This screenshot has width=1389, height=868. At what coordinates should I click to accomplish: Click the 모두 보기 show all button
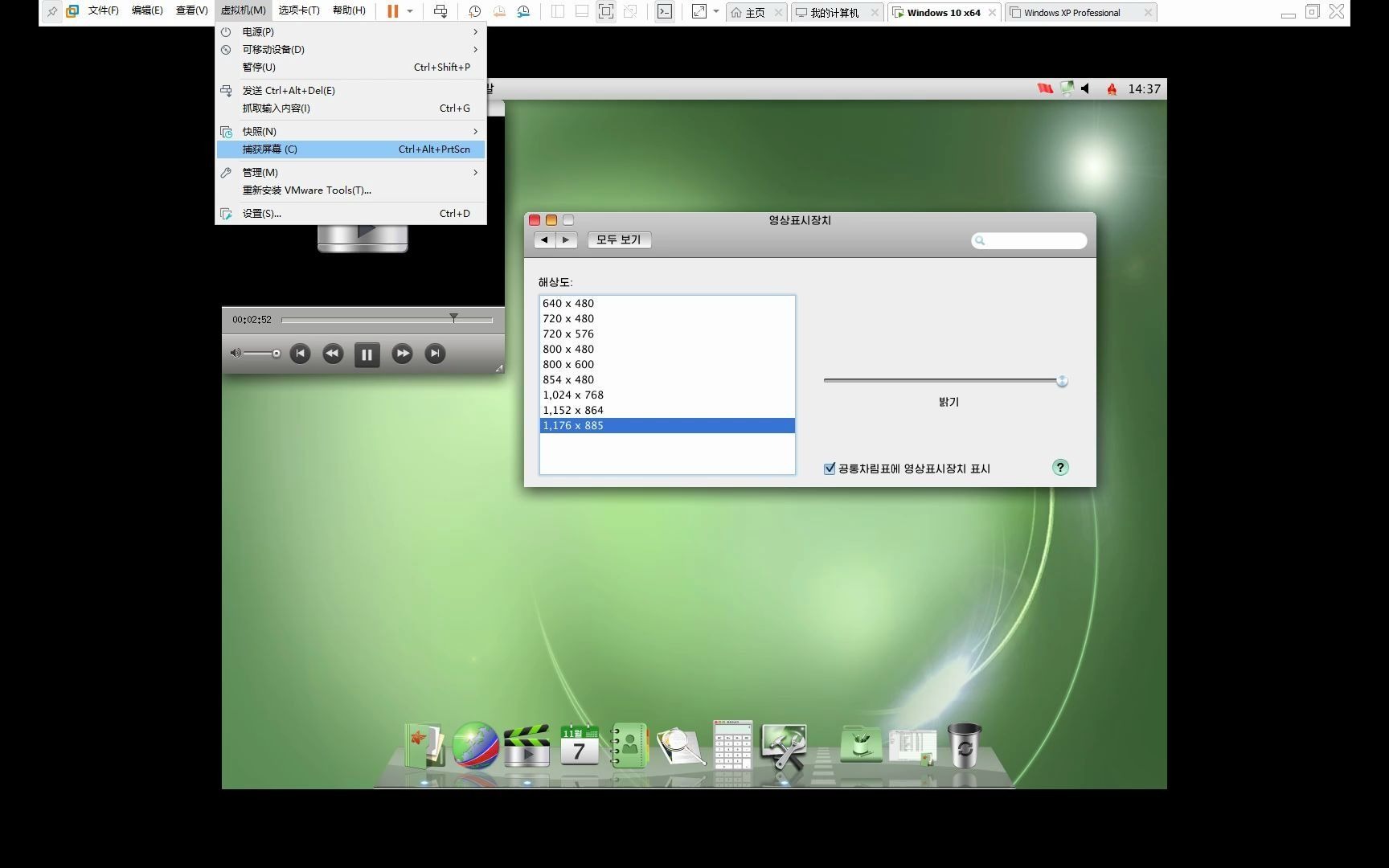click(x=619, y=240)
